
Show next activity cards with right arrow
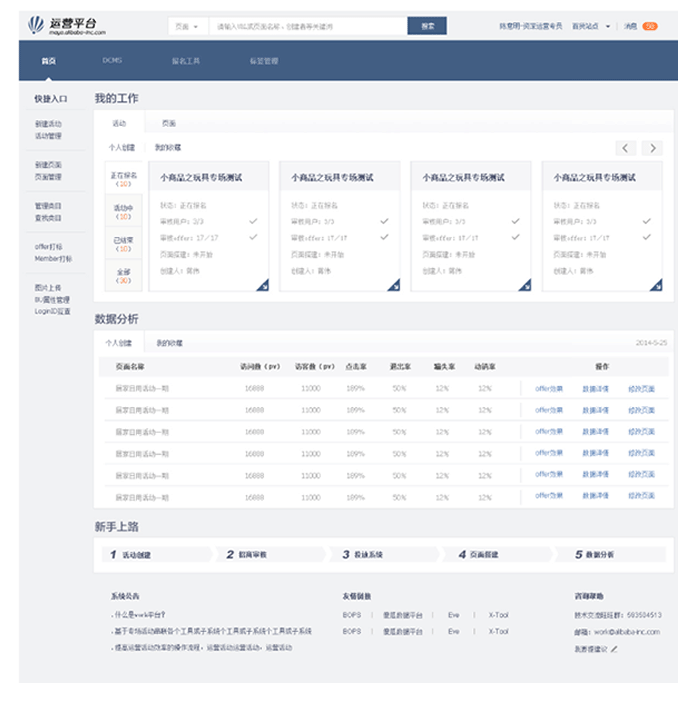pos(653,148)
